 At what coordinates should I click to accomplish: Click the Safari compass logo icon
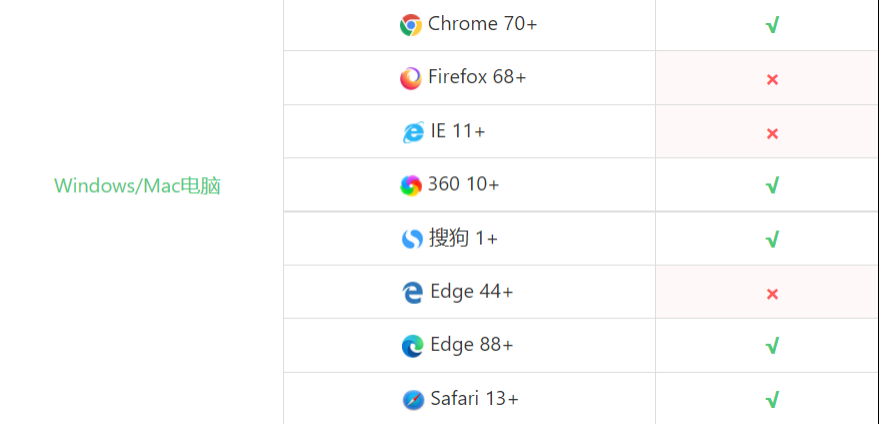click(413, 399)
